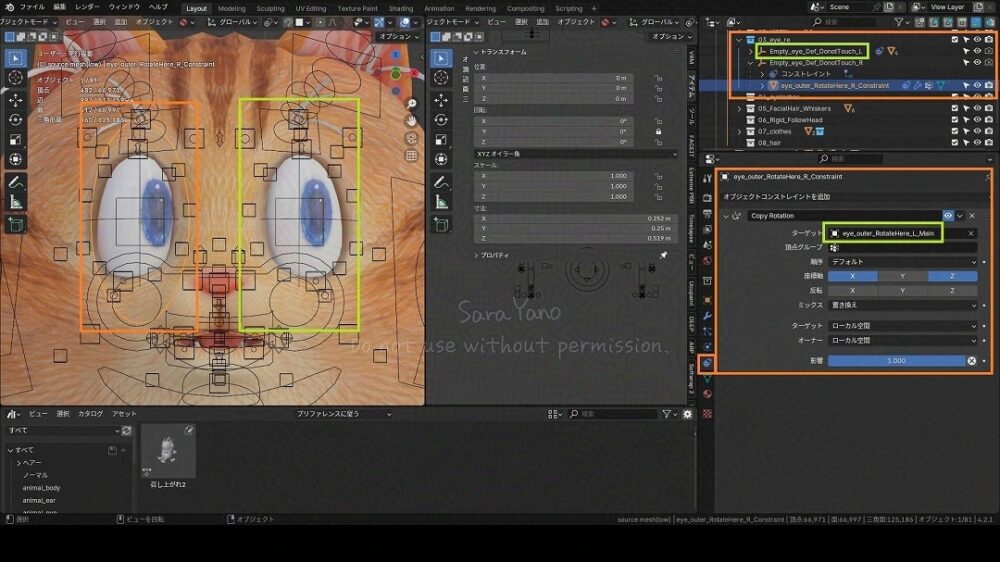Select the Scale tool in left viewport toolbar
Screen dimensions: 1000x562
pyautogui.click(x=16, y=140)
